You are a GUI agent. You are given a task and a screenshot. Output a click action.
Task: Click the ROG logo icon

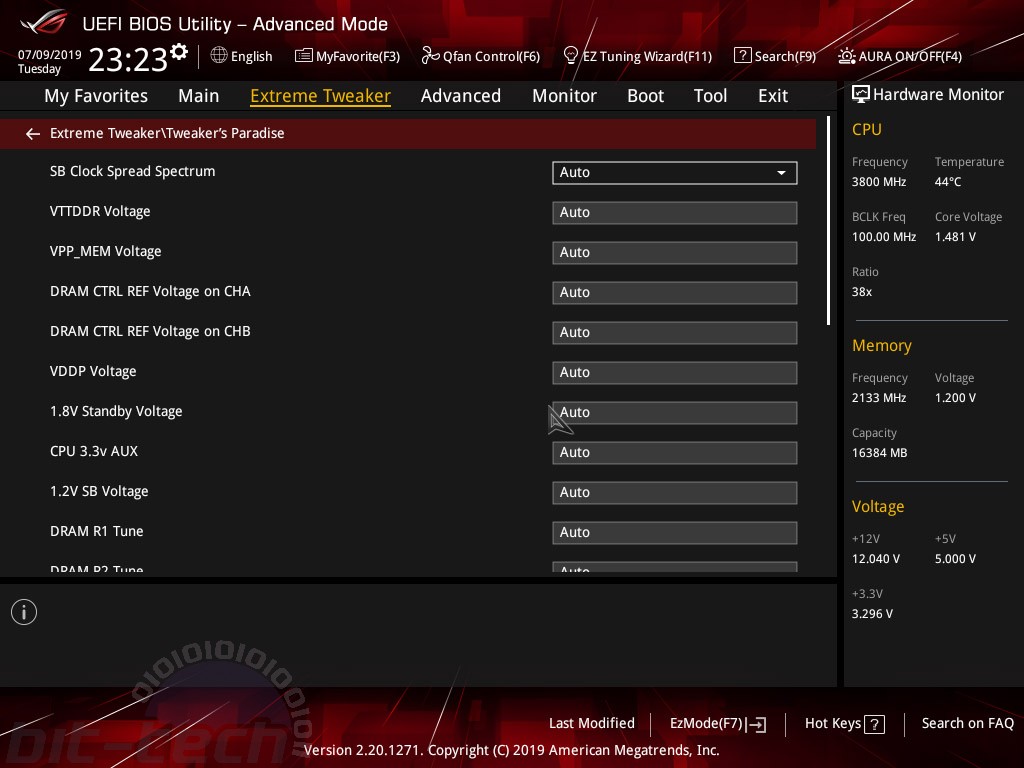pos(44,22)
